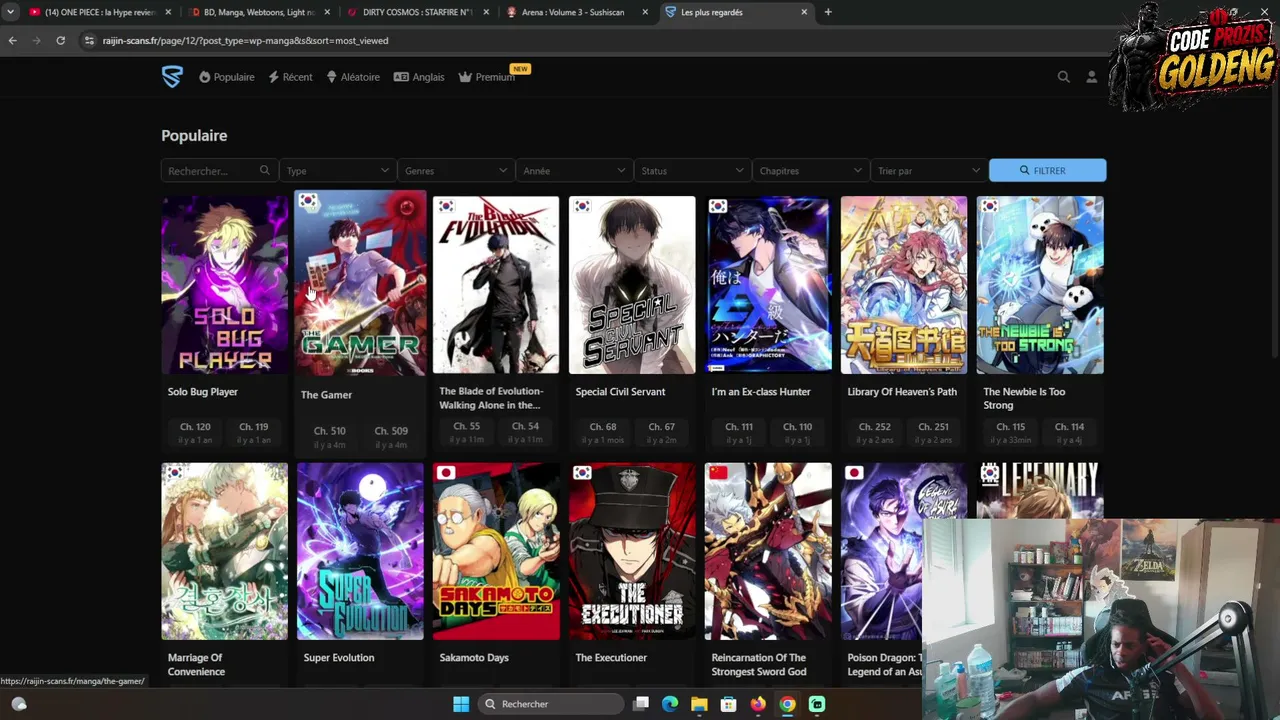The image size is (1280, 720).
Task: Open the site search magnifier icon
Action: [x=1064, y=77]
